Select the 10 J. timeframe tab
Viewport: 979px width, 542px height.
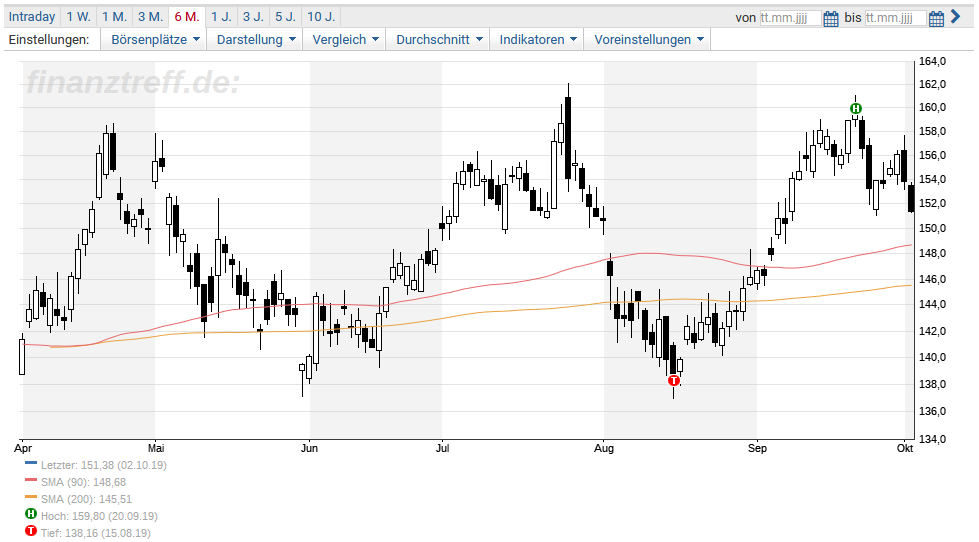[x=321, y=17]
